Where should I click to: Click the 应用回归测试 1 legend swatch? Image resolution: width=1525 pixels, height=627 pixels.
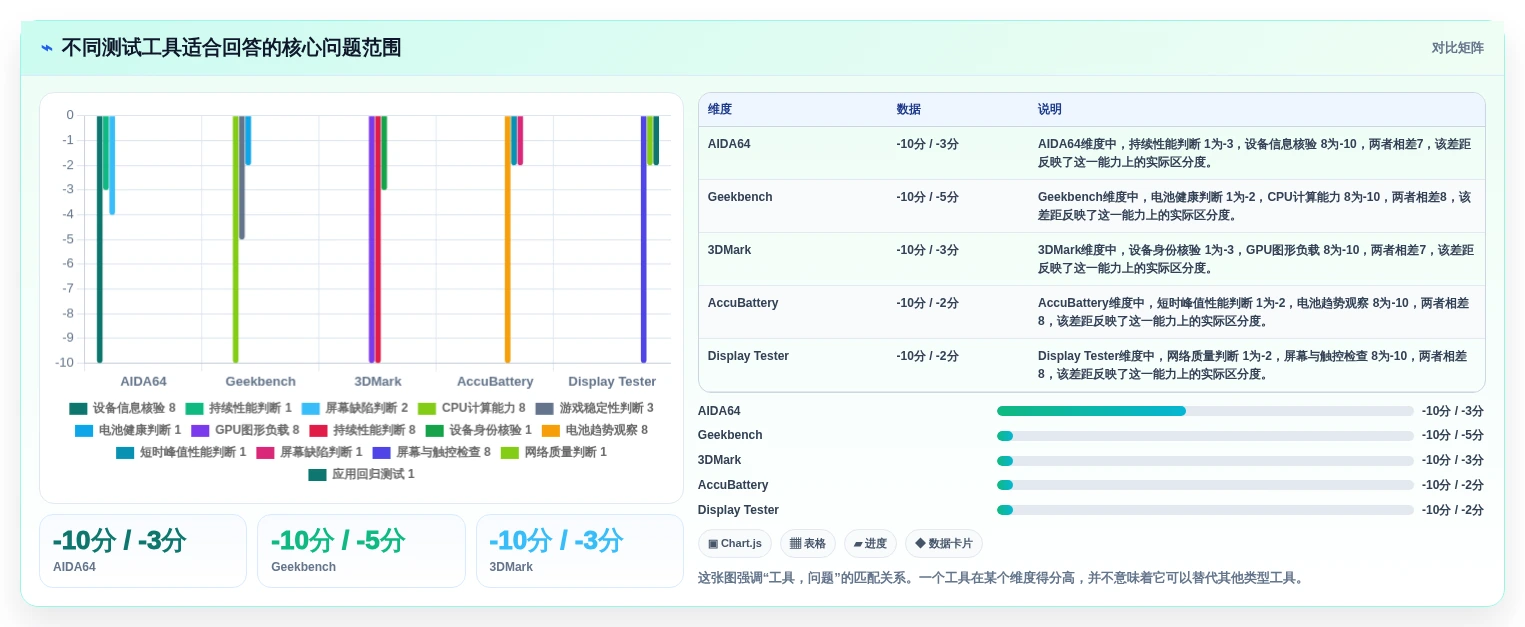click(317, 474)
